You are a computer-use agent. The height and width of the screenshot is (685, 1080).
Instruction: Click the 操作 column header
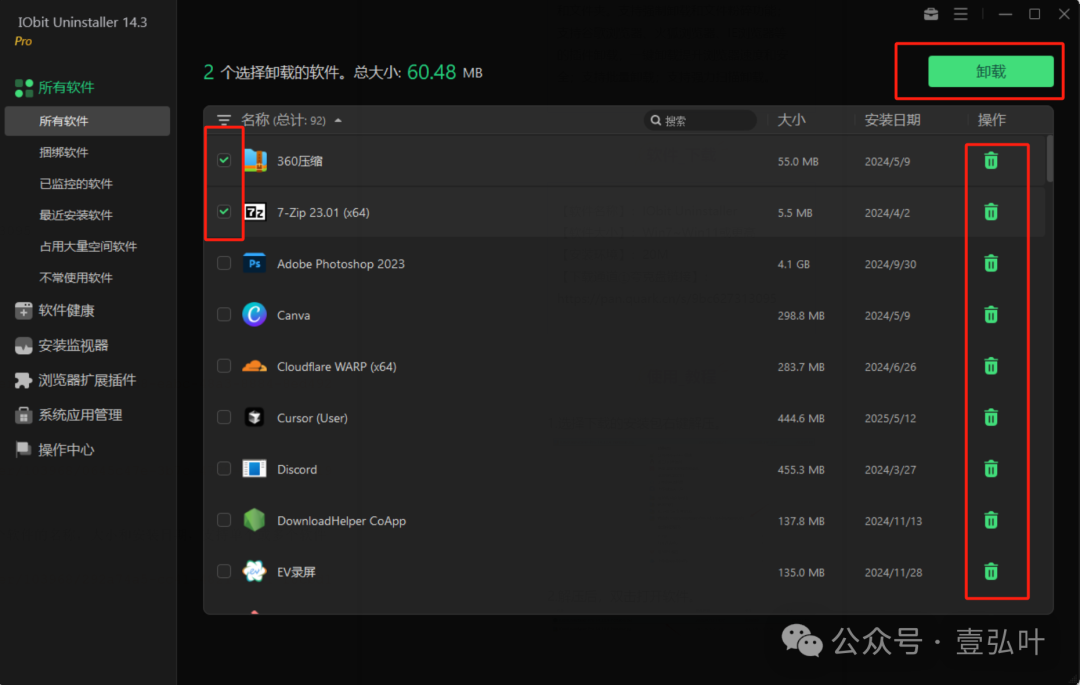tap(991, 120)
